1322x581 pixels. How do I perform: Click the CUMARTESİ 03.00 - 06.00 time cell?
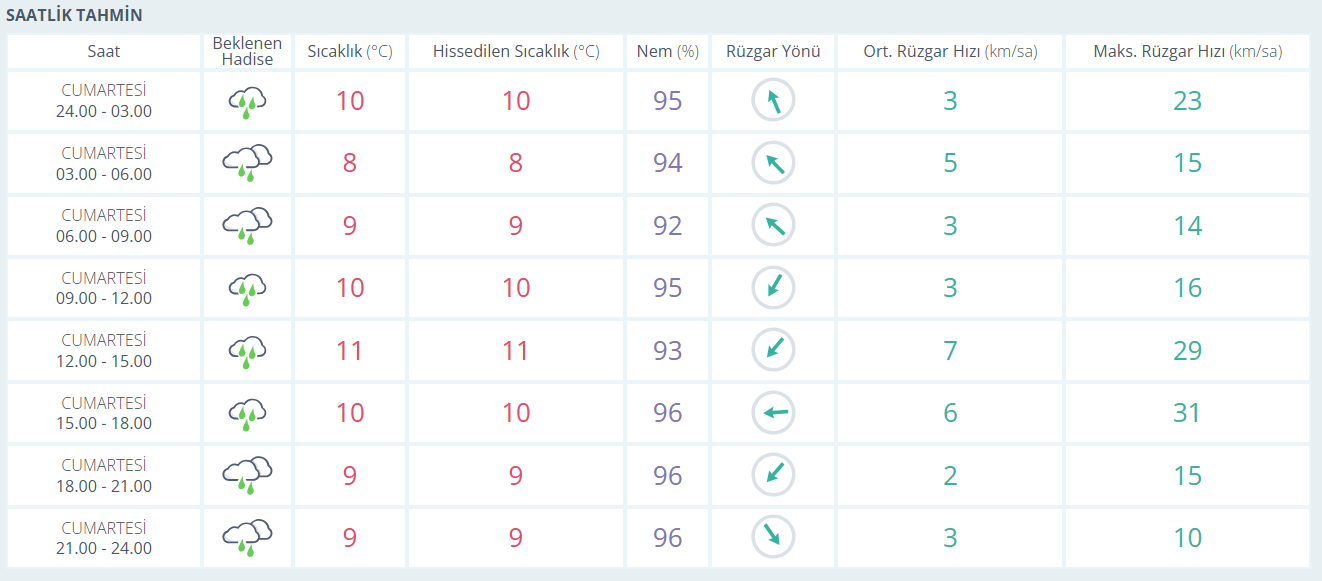tap(104, 163)
